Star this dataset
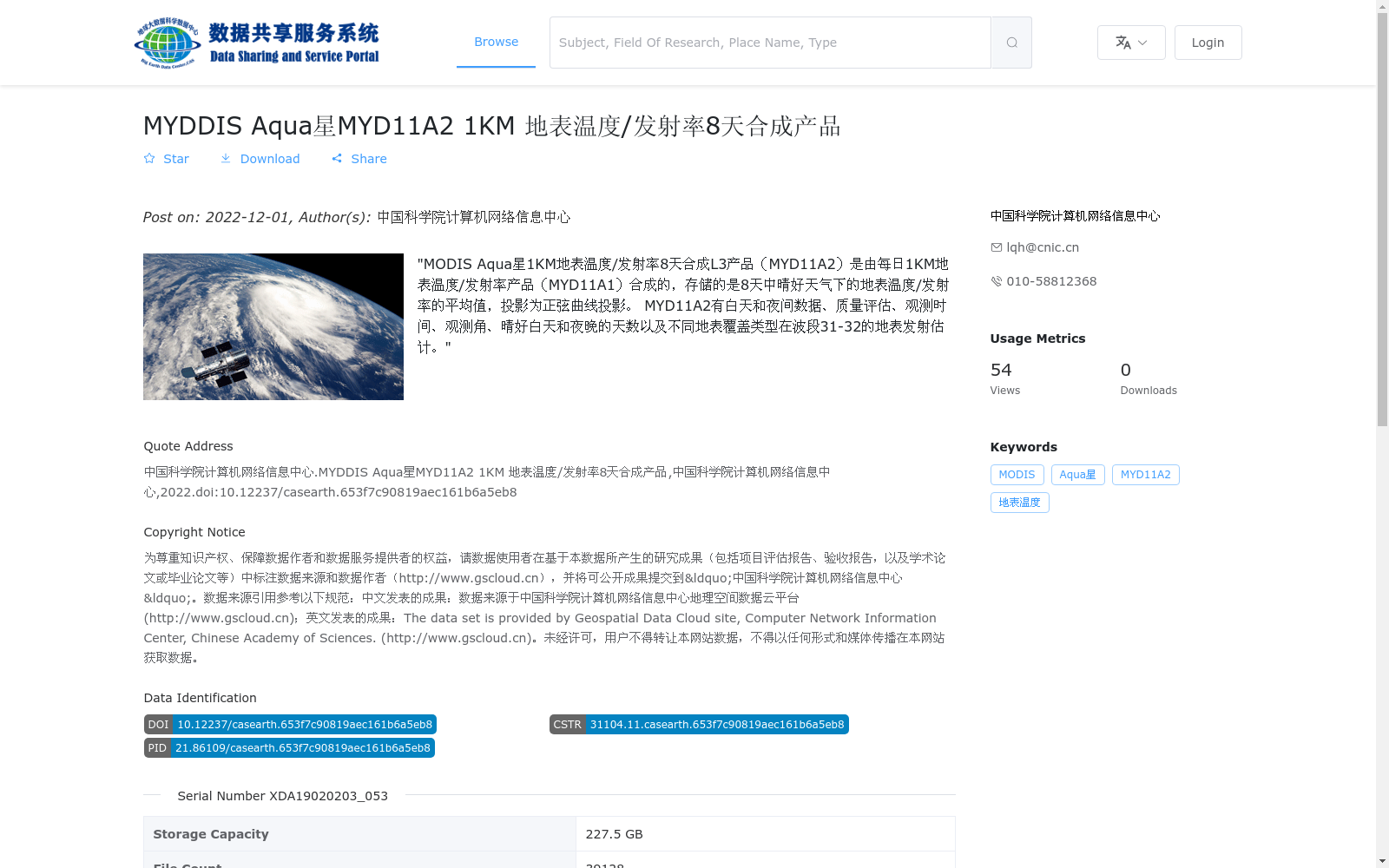 click(166, 159)
